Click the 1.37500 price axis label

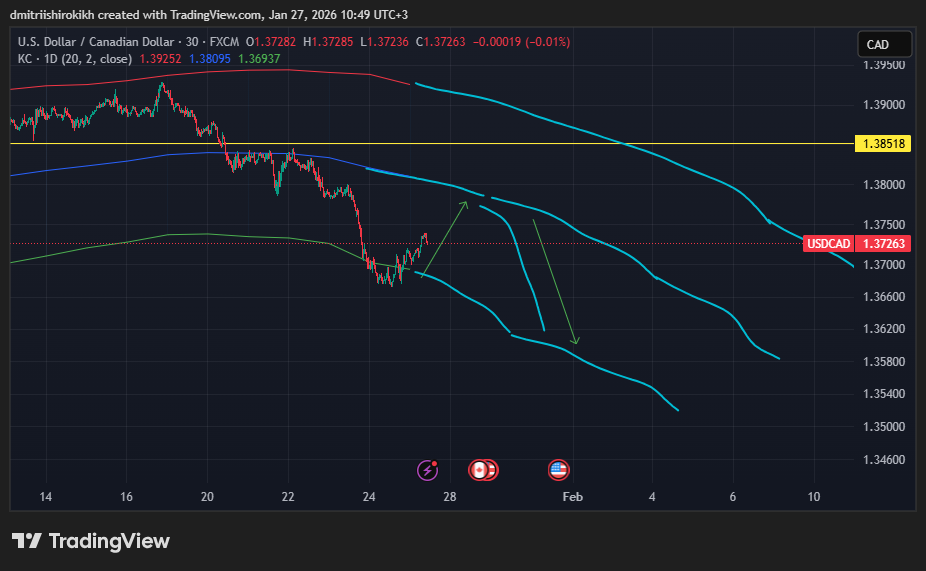click(x=883, y=224)
